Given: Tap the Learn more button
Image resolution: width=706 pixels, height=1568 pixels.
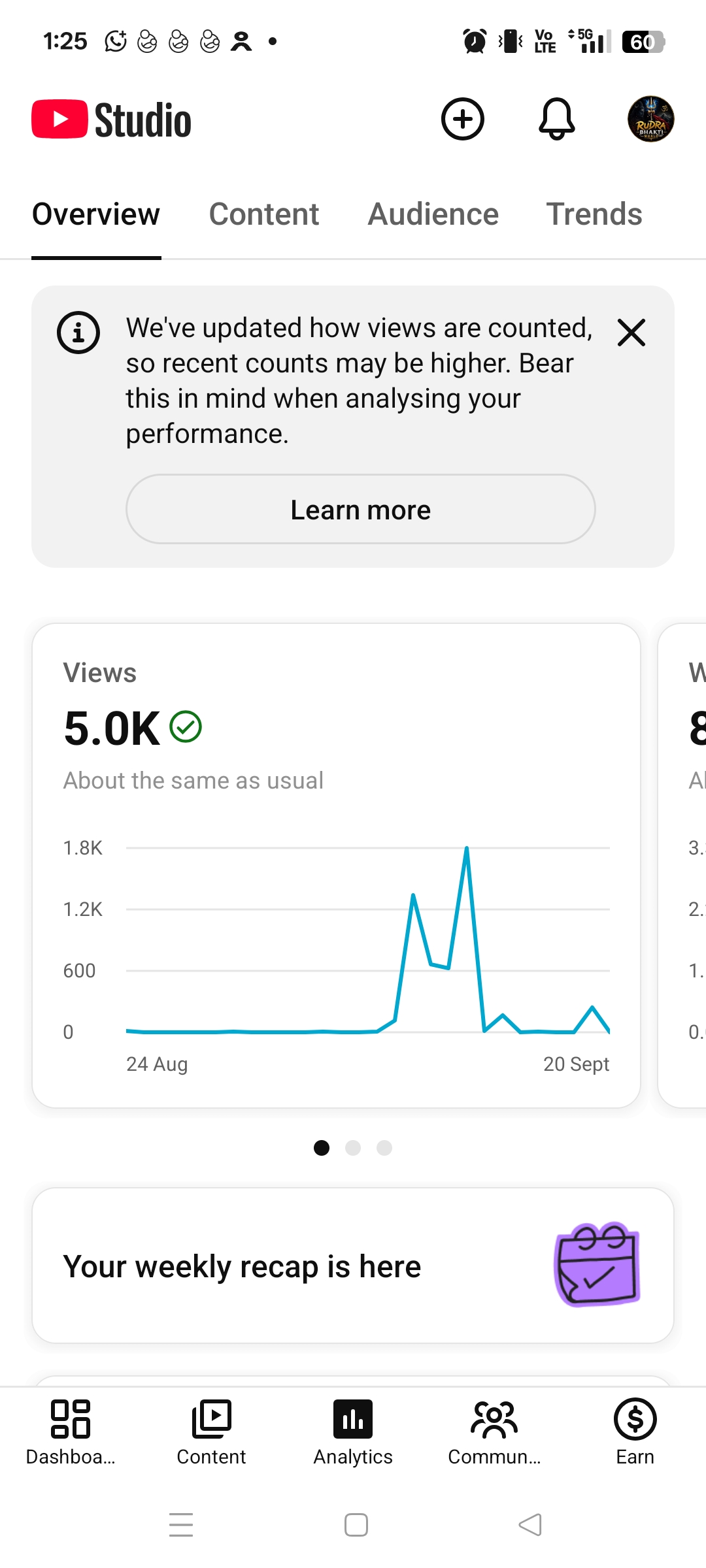Looking at the screenshot, I should (x=361, y=509).
